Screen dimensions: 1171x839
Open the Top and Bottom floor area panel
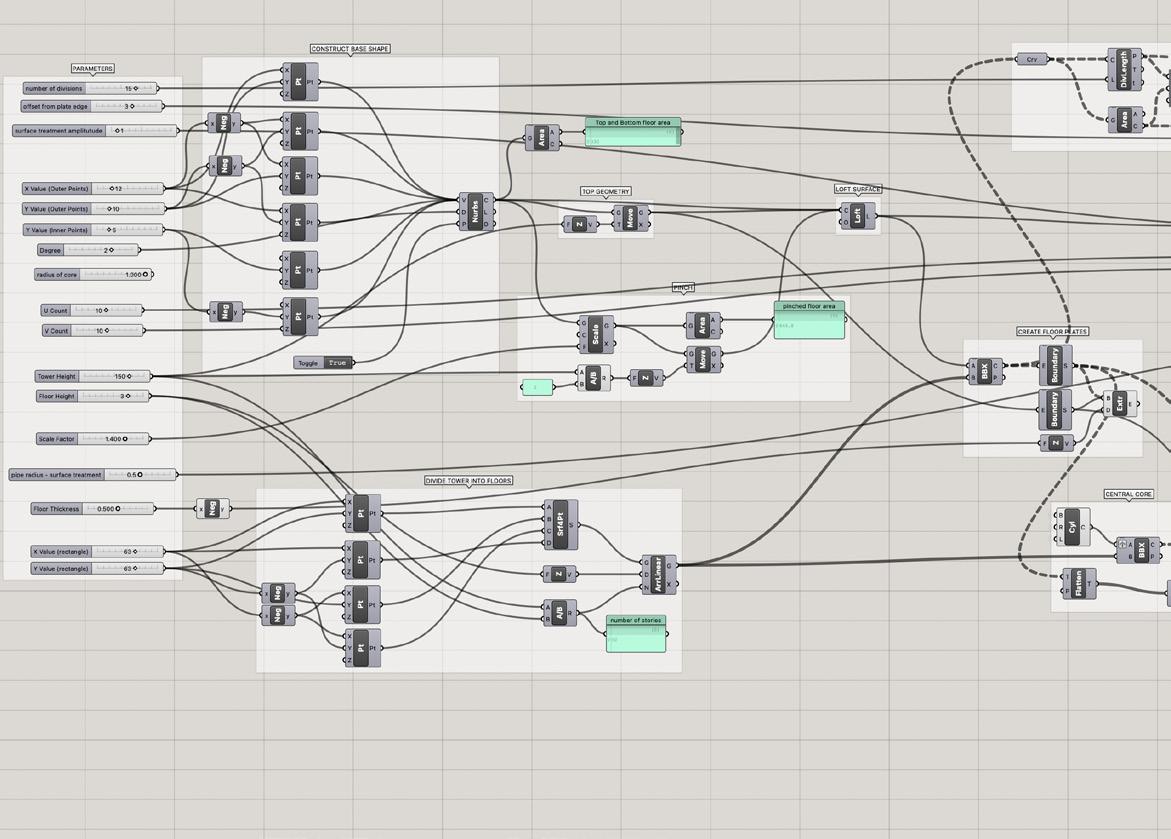[x=633, y=131]
